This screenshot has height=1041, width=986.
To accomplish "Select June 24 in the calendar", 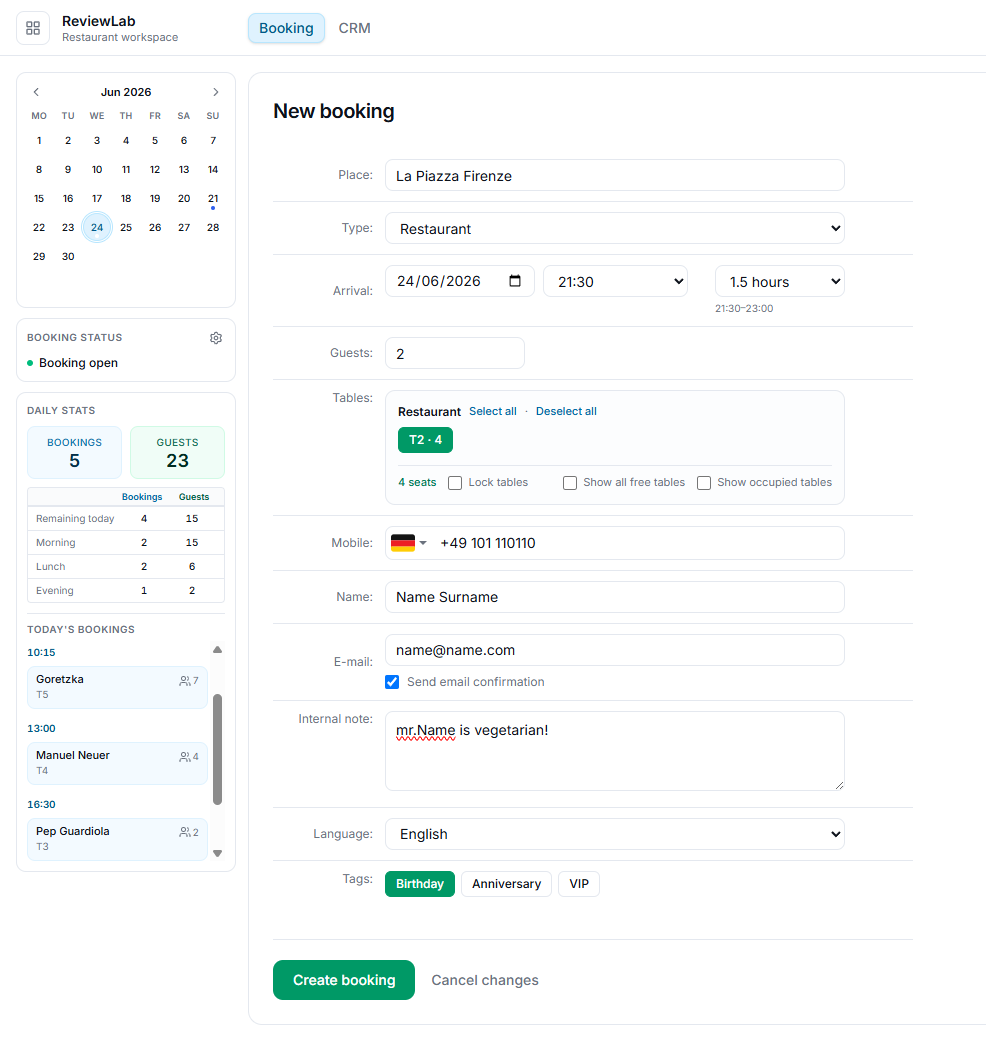I will tap(97, 227).
